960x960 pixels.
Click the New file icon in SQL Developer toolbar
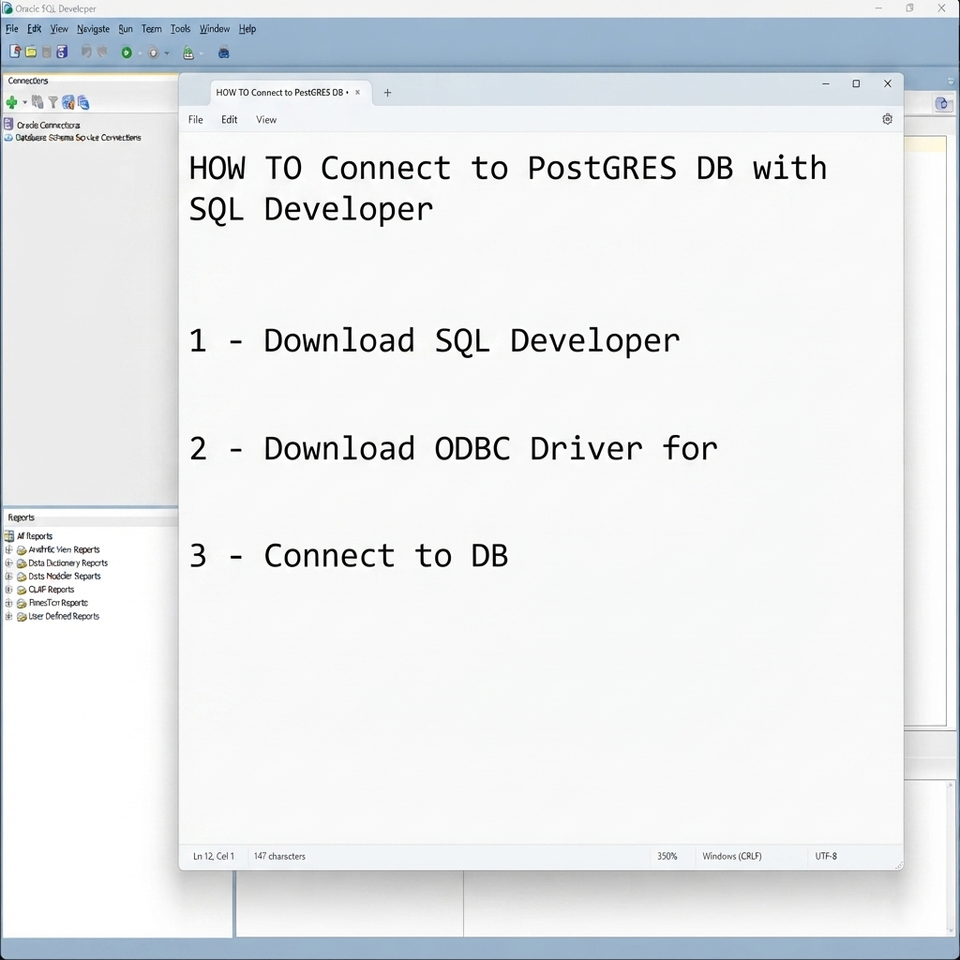click(x=15, y=52)
